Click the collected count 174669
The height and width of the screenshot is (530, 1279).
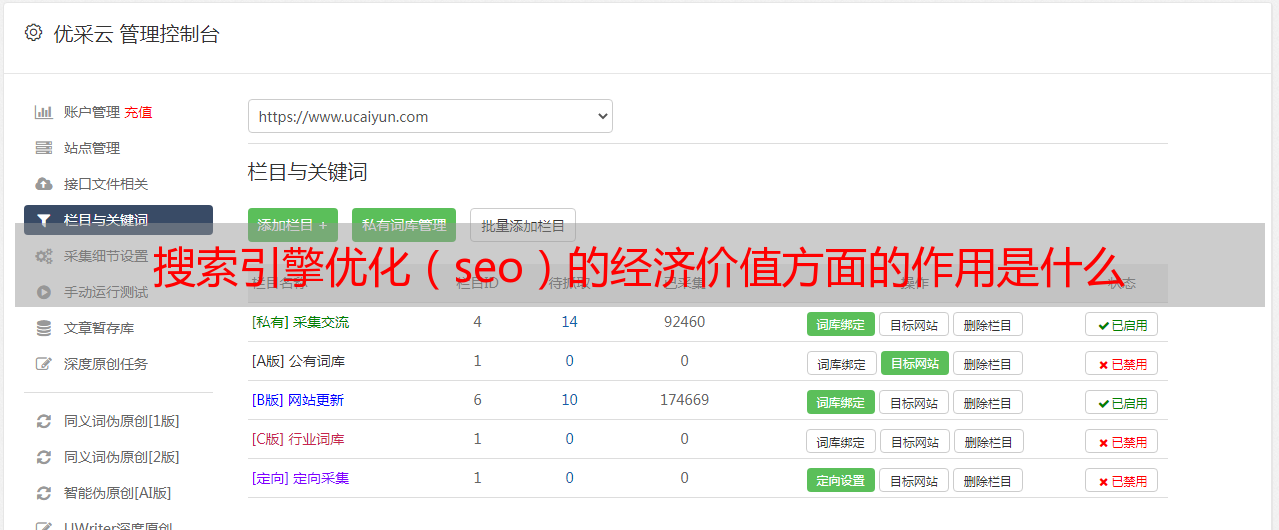tap(684, 400)
